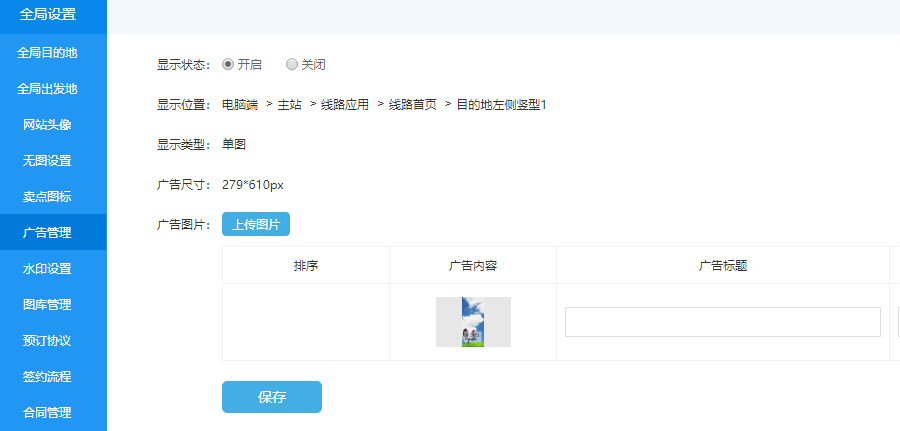The image size is (900, 431).
Task: Focus the 广告标题 text input field
Action: click(722, 322)
